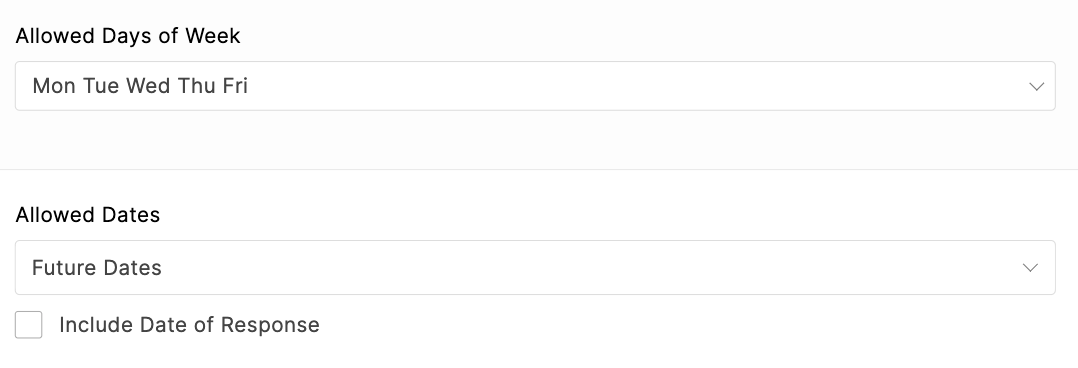Click the Tue text in days dropdown
This screenshot has width=1078, height=368.
point(101,86)
